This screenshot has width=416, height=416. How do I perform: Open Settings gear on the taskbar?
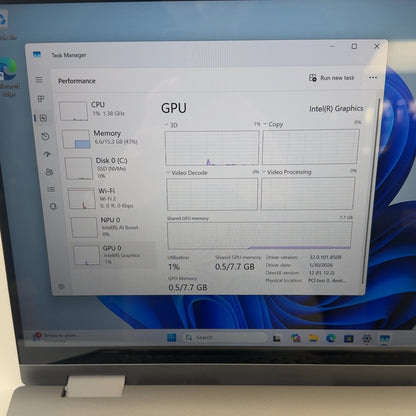point(367,339)
